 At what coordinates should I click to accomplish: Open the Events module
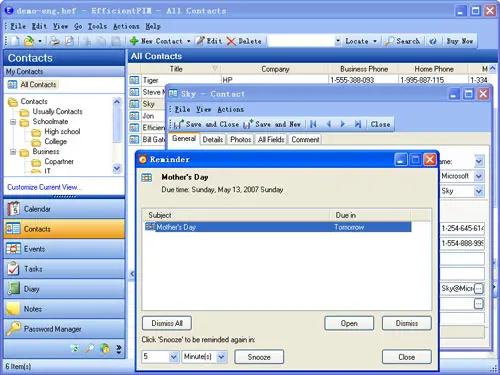[x=64, y=249]
